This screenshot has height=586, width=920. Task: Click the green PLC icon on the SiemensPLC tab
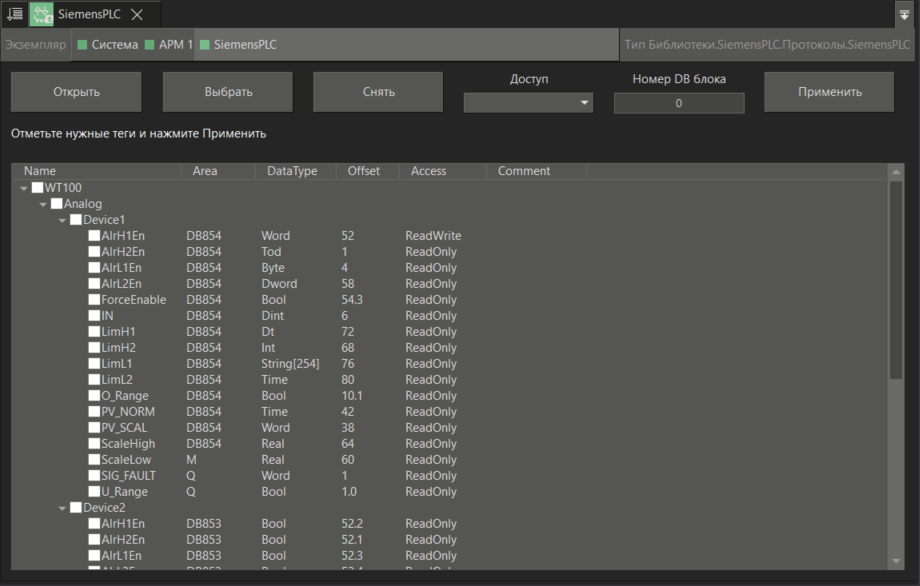point(40,14)
